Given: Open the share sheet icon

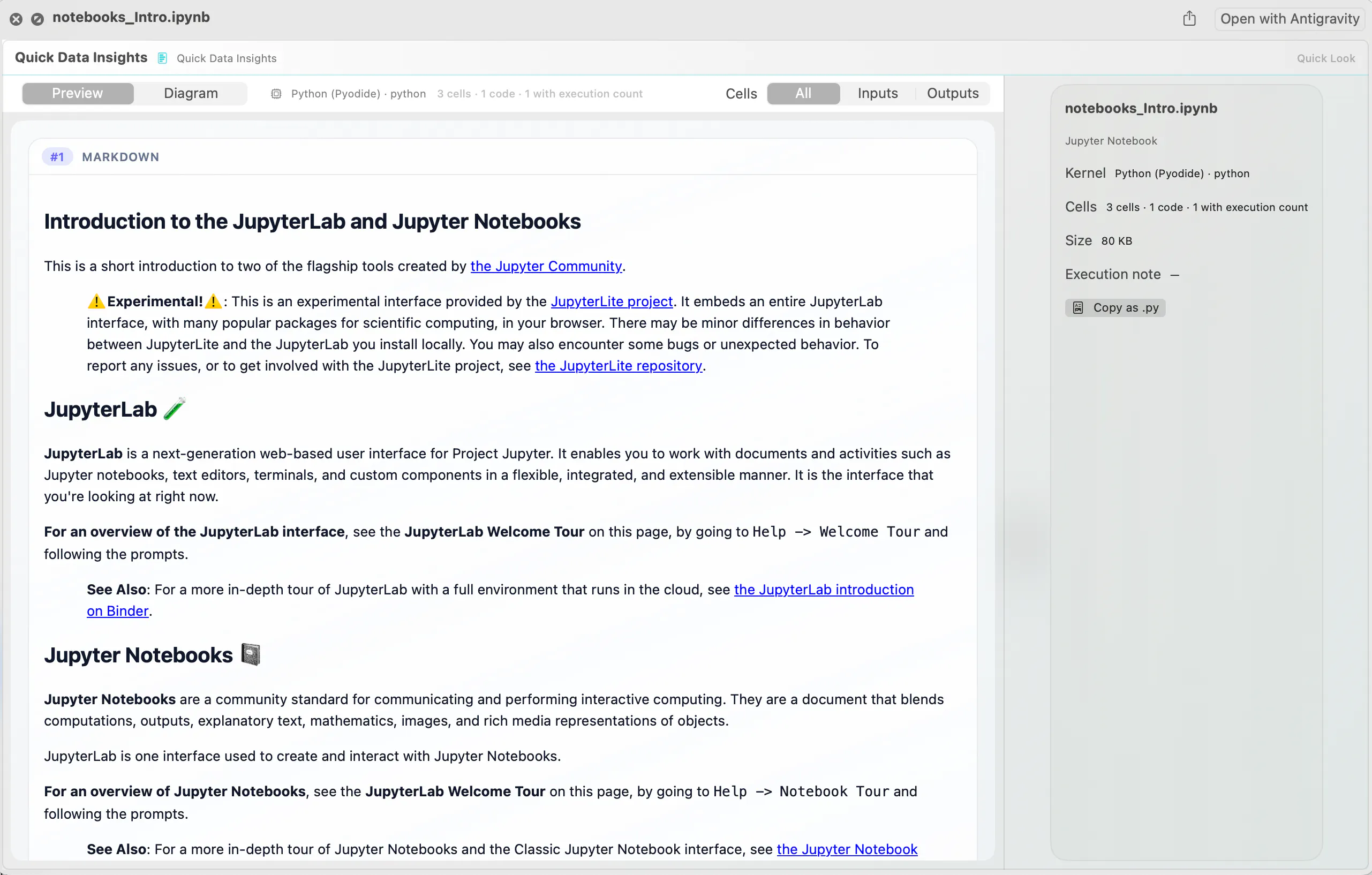Looking at the screenshot, I should (x=1190, y=18).
